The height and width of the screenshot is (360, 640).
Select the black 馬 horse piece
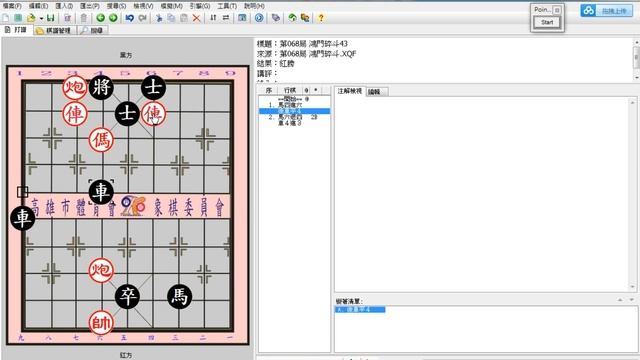tap(180, 296)
